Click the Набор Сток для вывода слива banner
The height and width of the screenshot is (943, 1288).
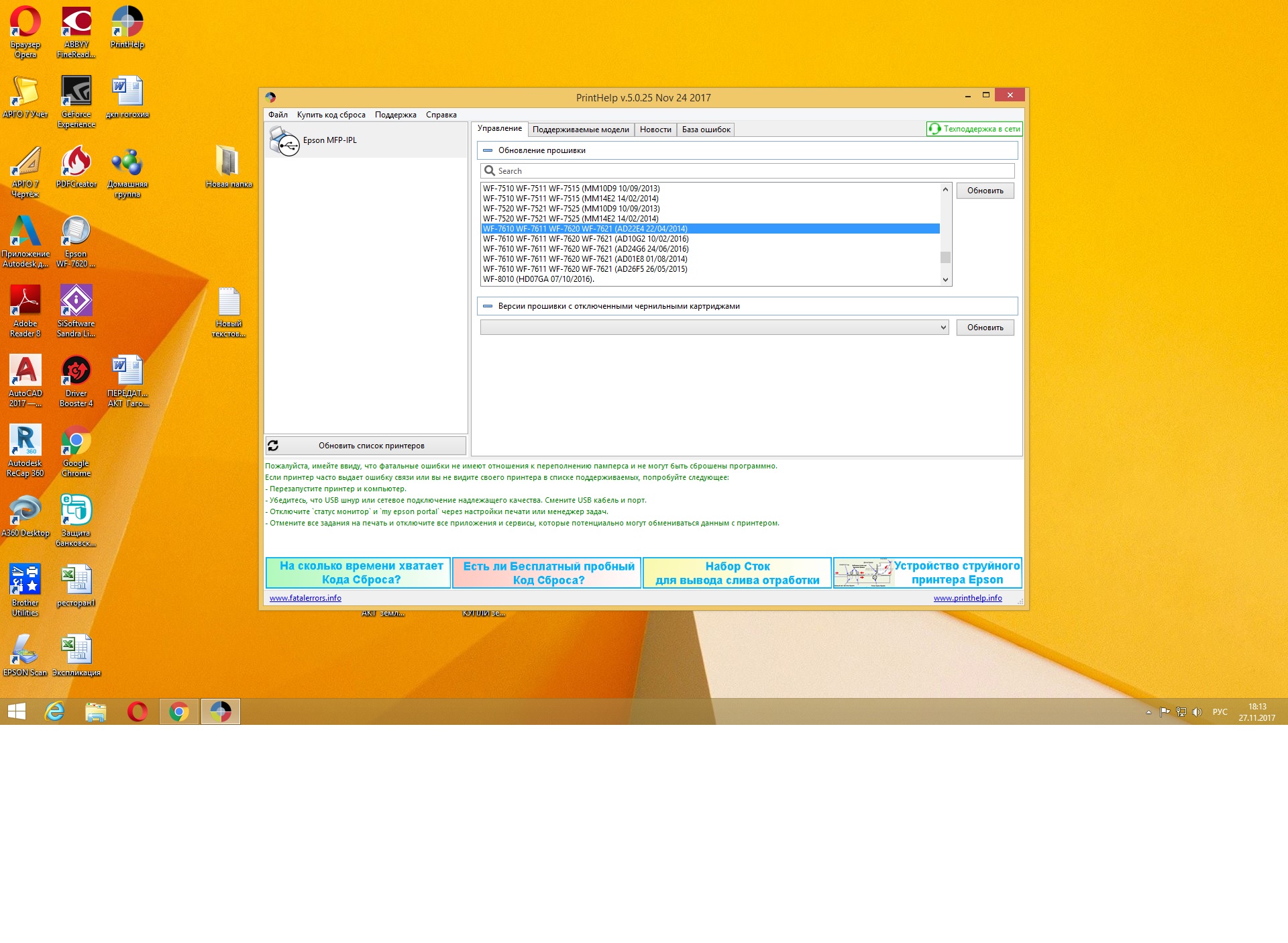point(737,573)
